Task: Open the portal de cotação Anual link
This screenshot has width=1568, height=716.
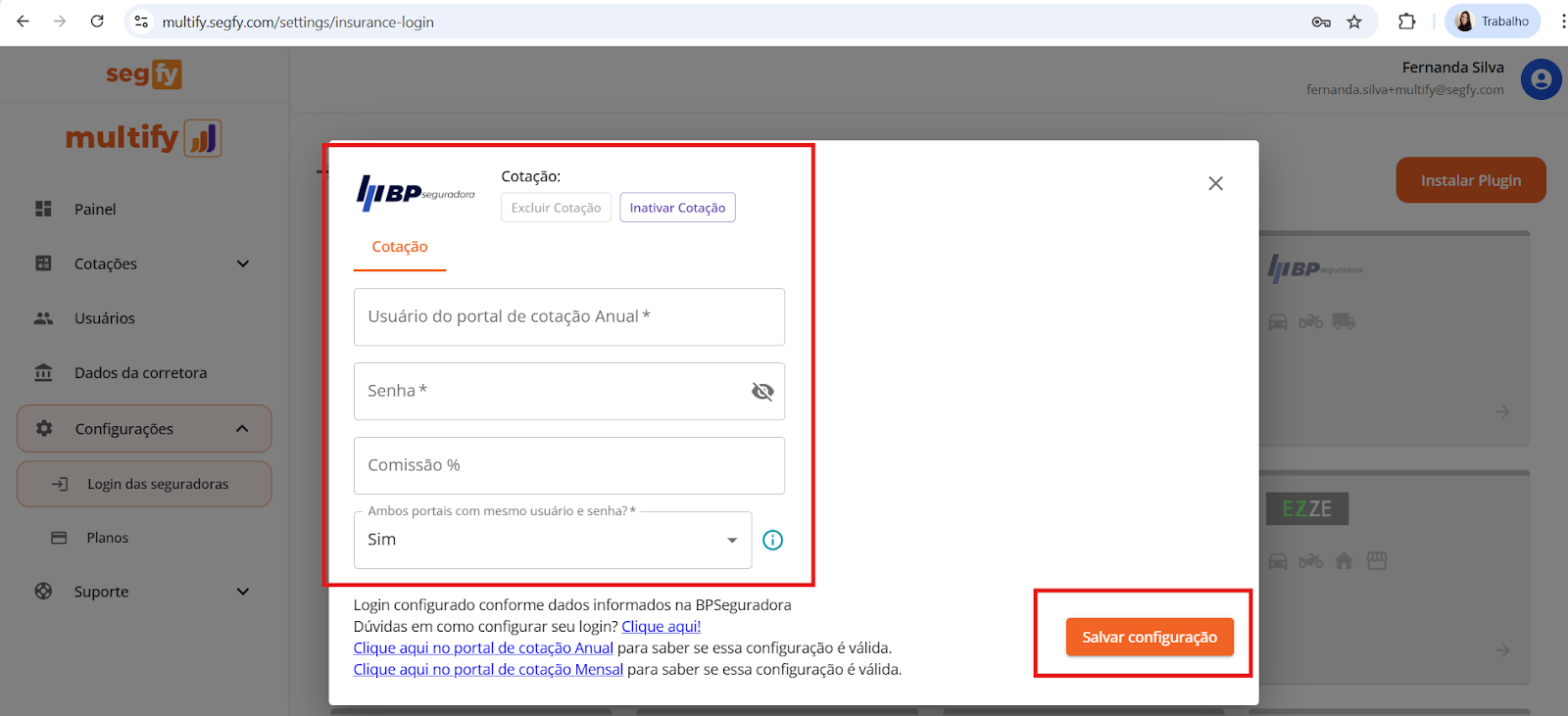Action: pos(483,648)
